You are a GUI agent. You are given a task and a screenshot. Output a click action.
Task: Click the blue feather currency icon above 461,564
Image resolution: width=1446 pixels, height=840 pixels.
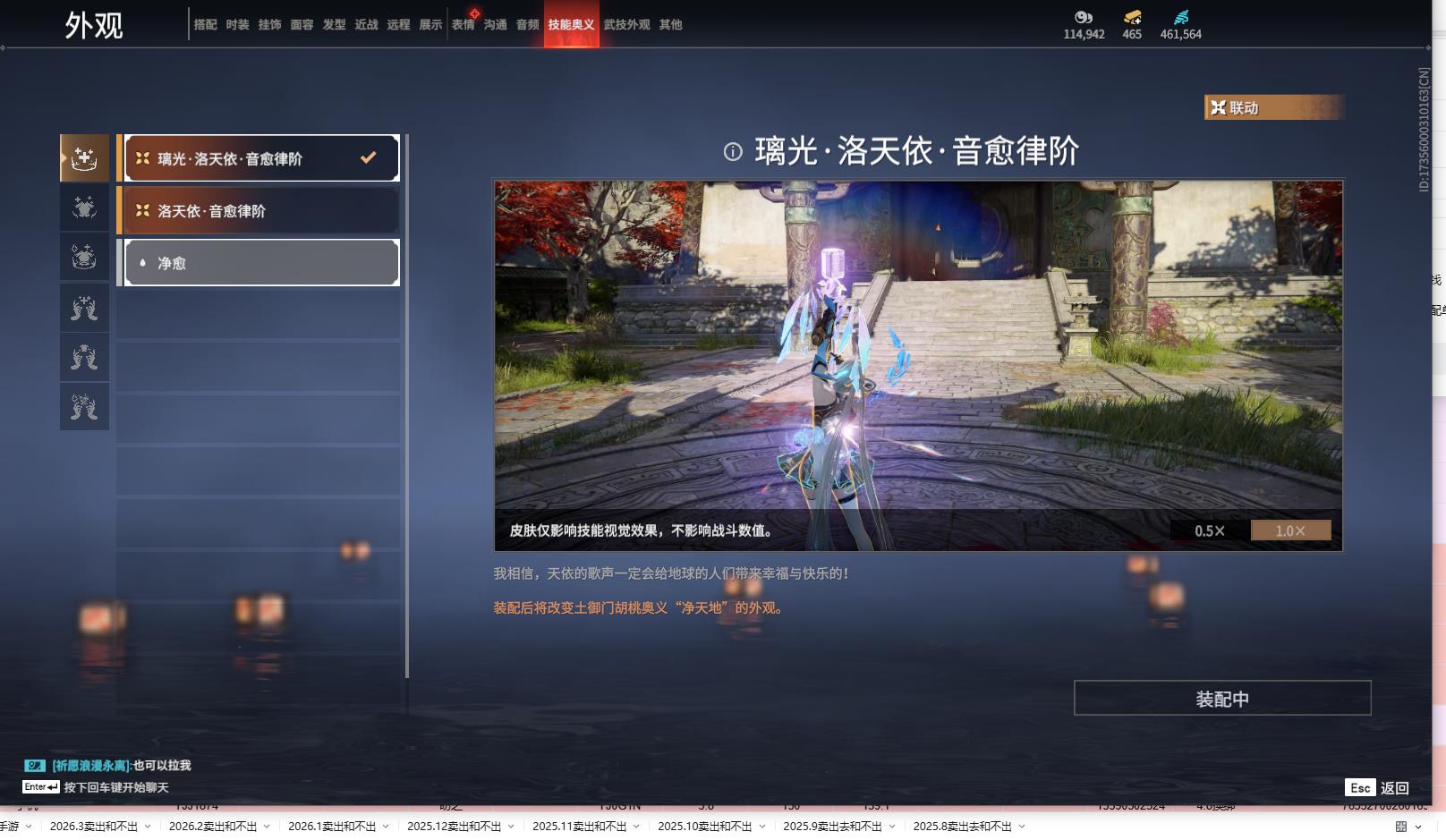pyautogui.click(x=1181, y=17)
